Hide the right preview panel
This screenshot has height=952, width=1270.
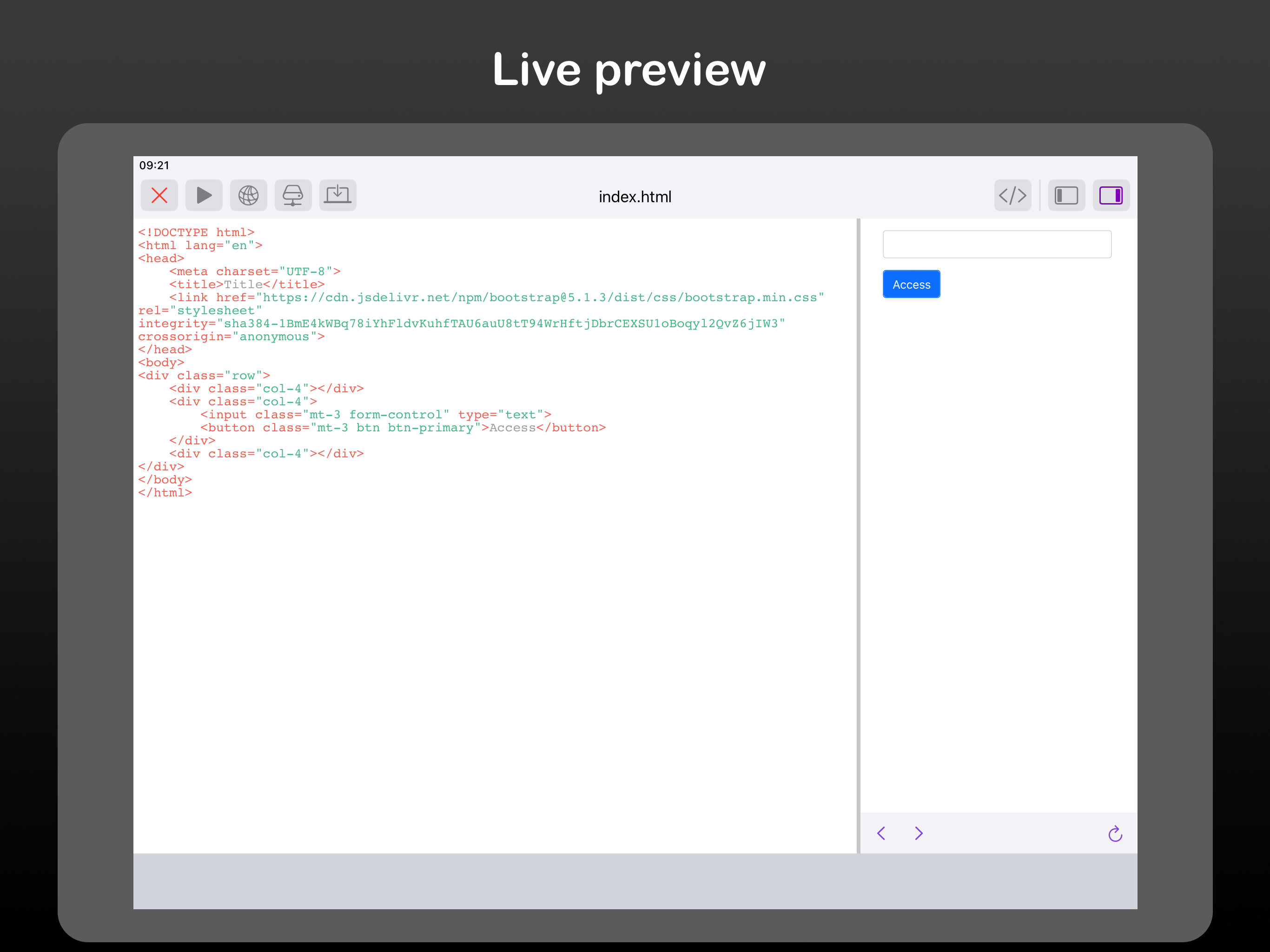click(x=1111, y=196)
